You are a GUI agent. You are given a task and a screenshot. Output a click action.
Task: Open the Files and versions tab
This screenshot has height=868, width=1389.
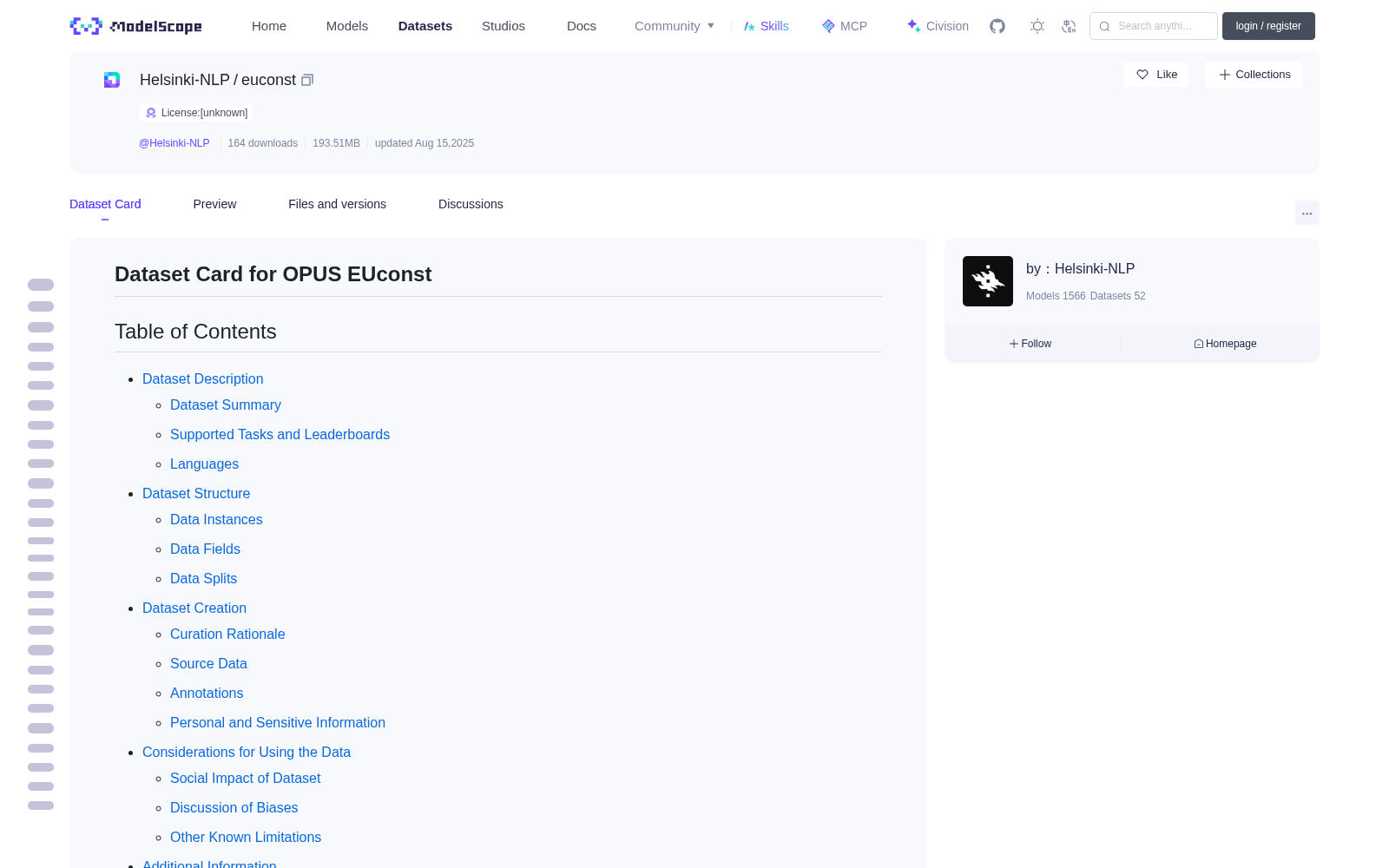coord(337,204)
